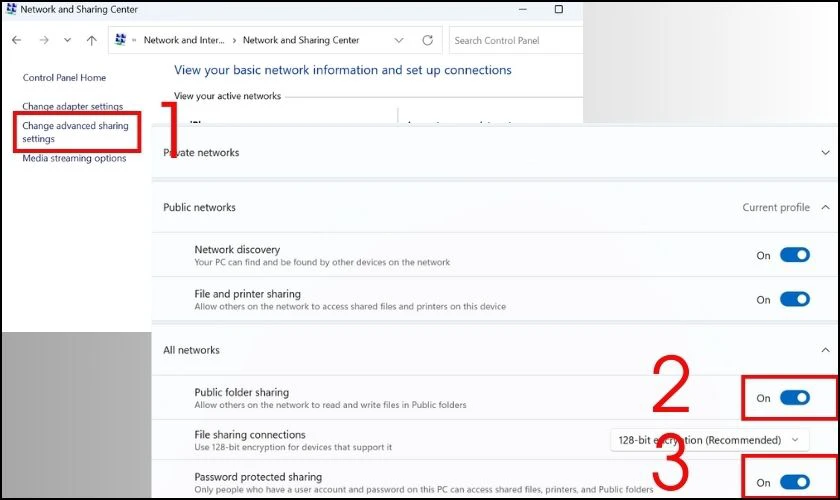The image size is (840, 500).
Task: Click the 'Network discovery' label
Action: click(x=237, y=249)
